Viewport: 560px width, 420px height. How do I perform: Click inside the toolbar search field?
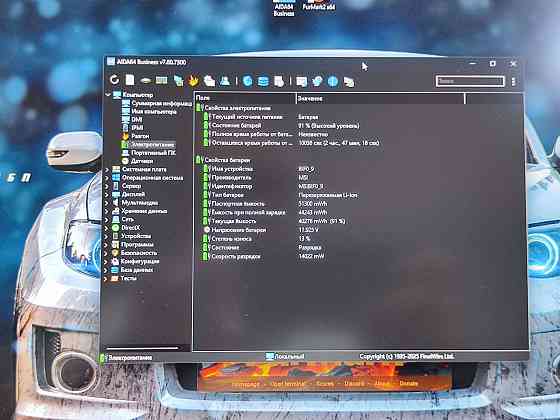point(470,81)
